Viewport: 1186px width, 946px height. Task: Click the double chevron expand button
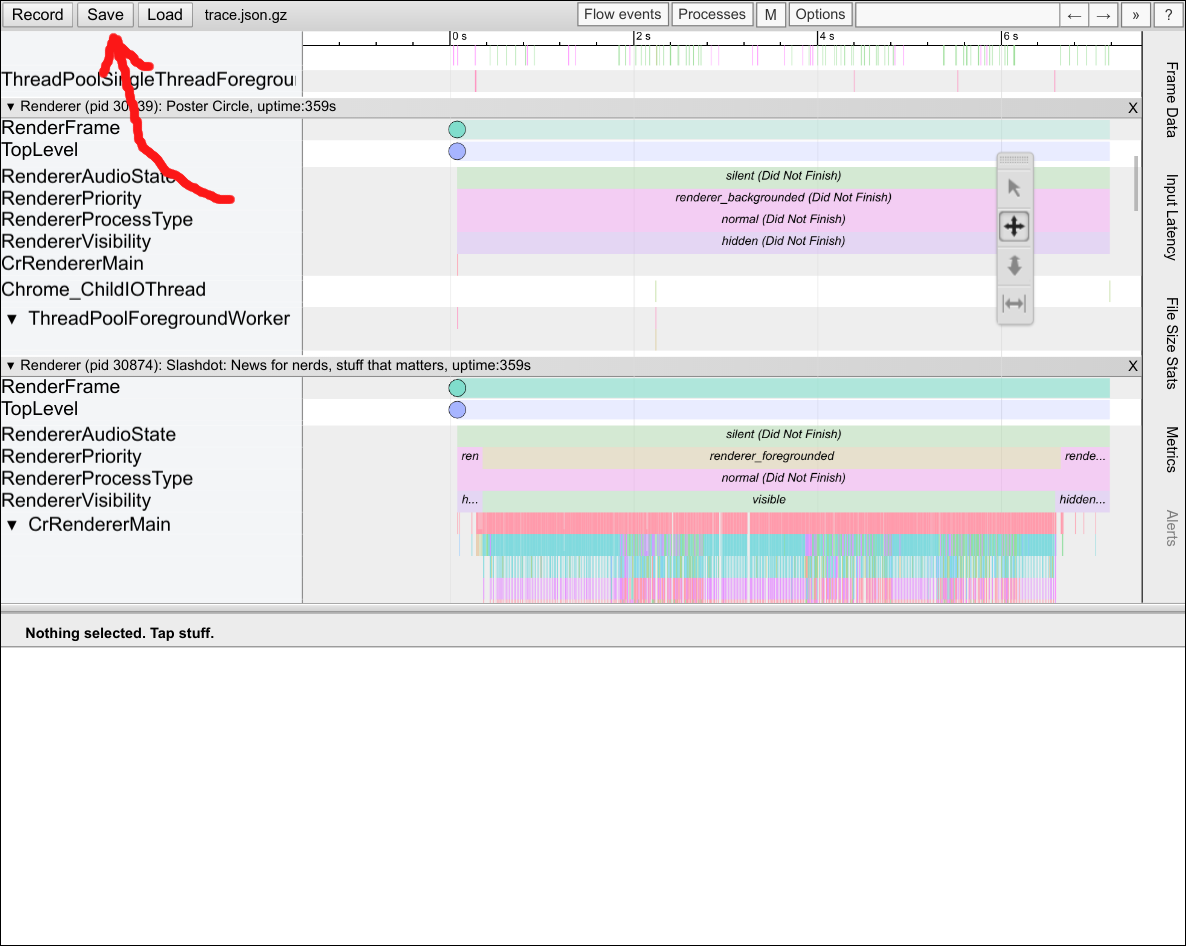pyautogui.click(x=1136, y=15)
